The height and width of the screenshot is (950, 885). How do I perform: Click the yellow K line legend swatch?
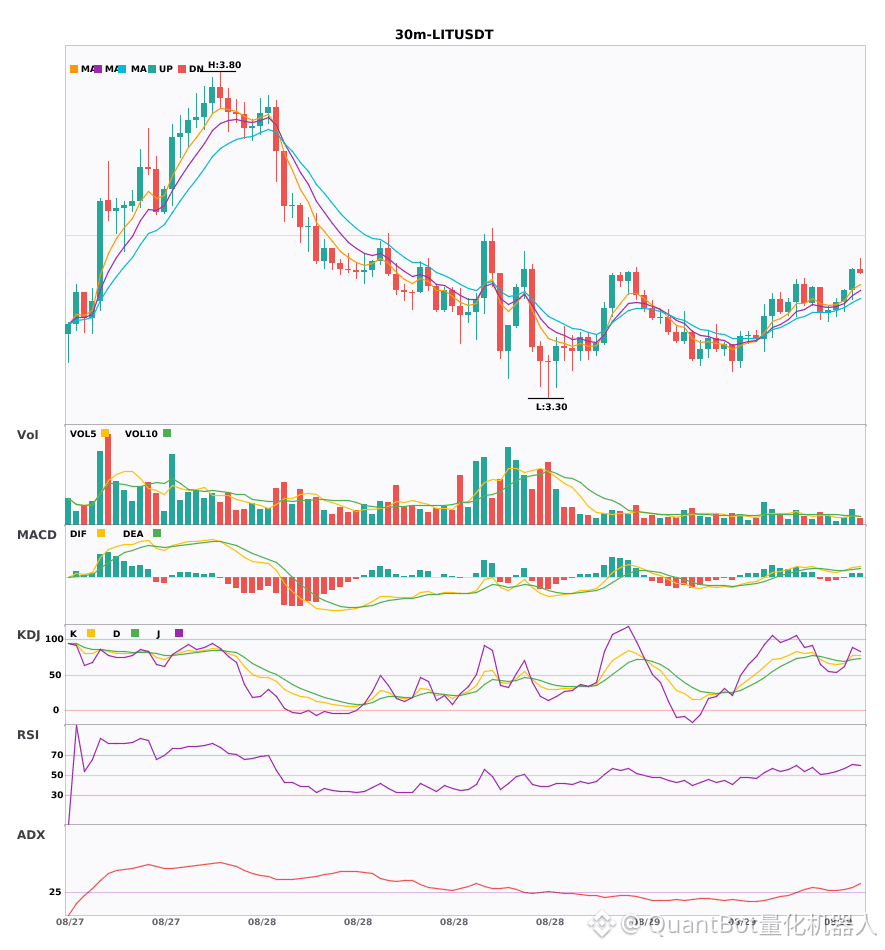[91, 633]
